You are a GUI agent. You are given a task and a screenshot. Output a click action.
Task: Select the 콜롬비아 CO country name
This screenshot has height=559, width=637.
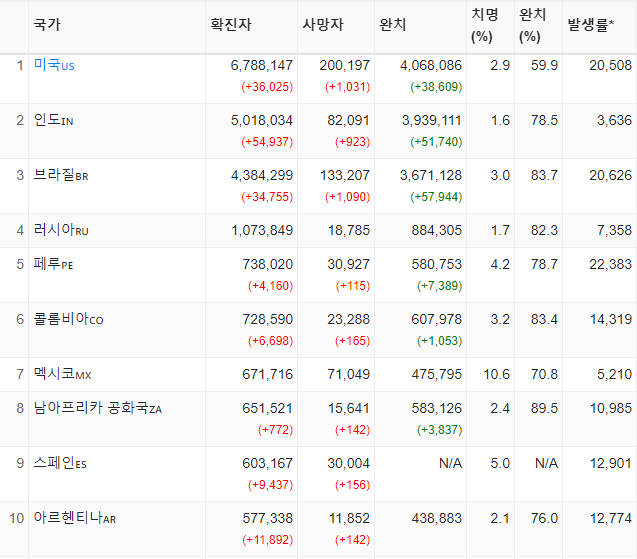[68, 319]
